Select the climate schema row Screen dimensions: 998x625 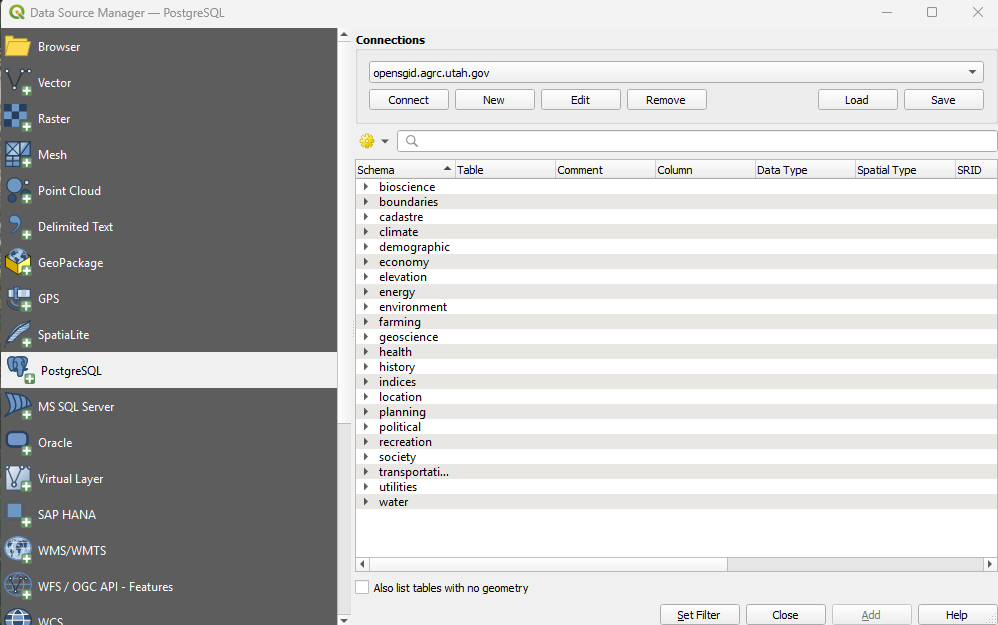tap(676, 232)
